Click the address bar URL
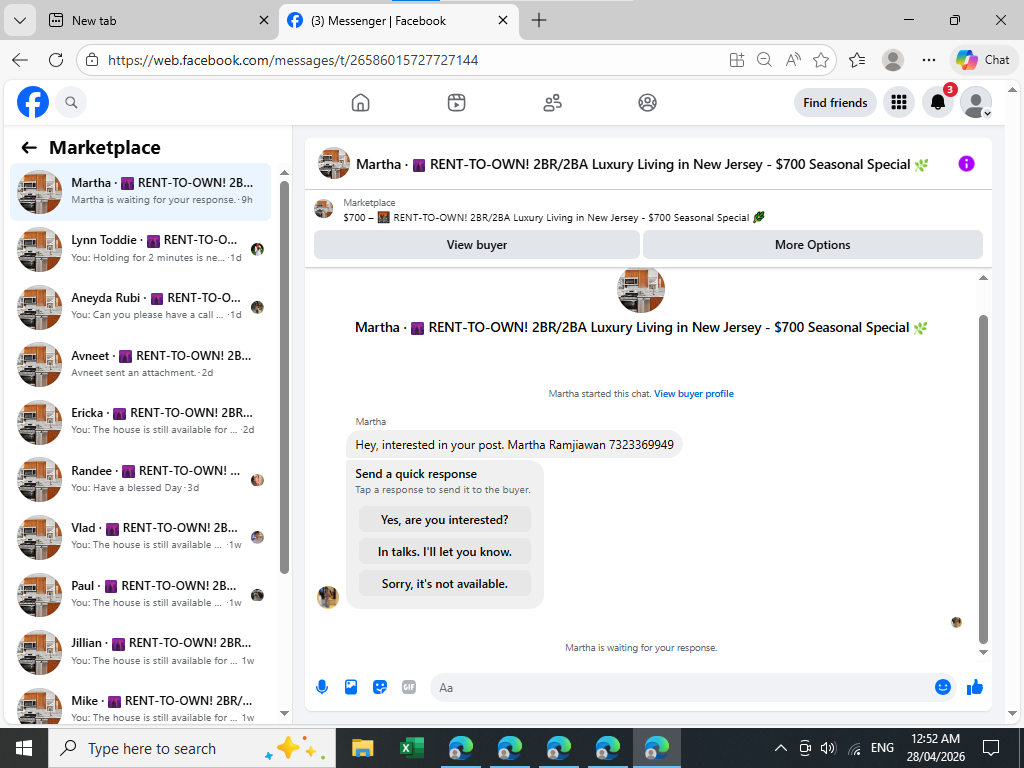Viewport: 1024px width, 768px height. coord(293,60)
